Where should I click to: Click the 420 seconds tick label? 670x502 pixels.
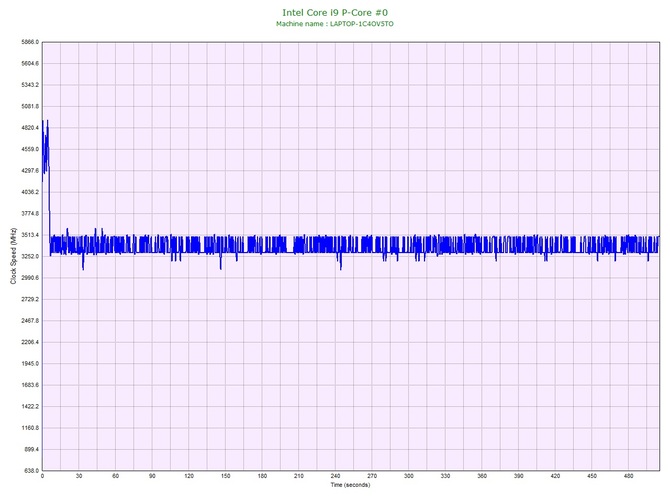click(555, 476)
